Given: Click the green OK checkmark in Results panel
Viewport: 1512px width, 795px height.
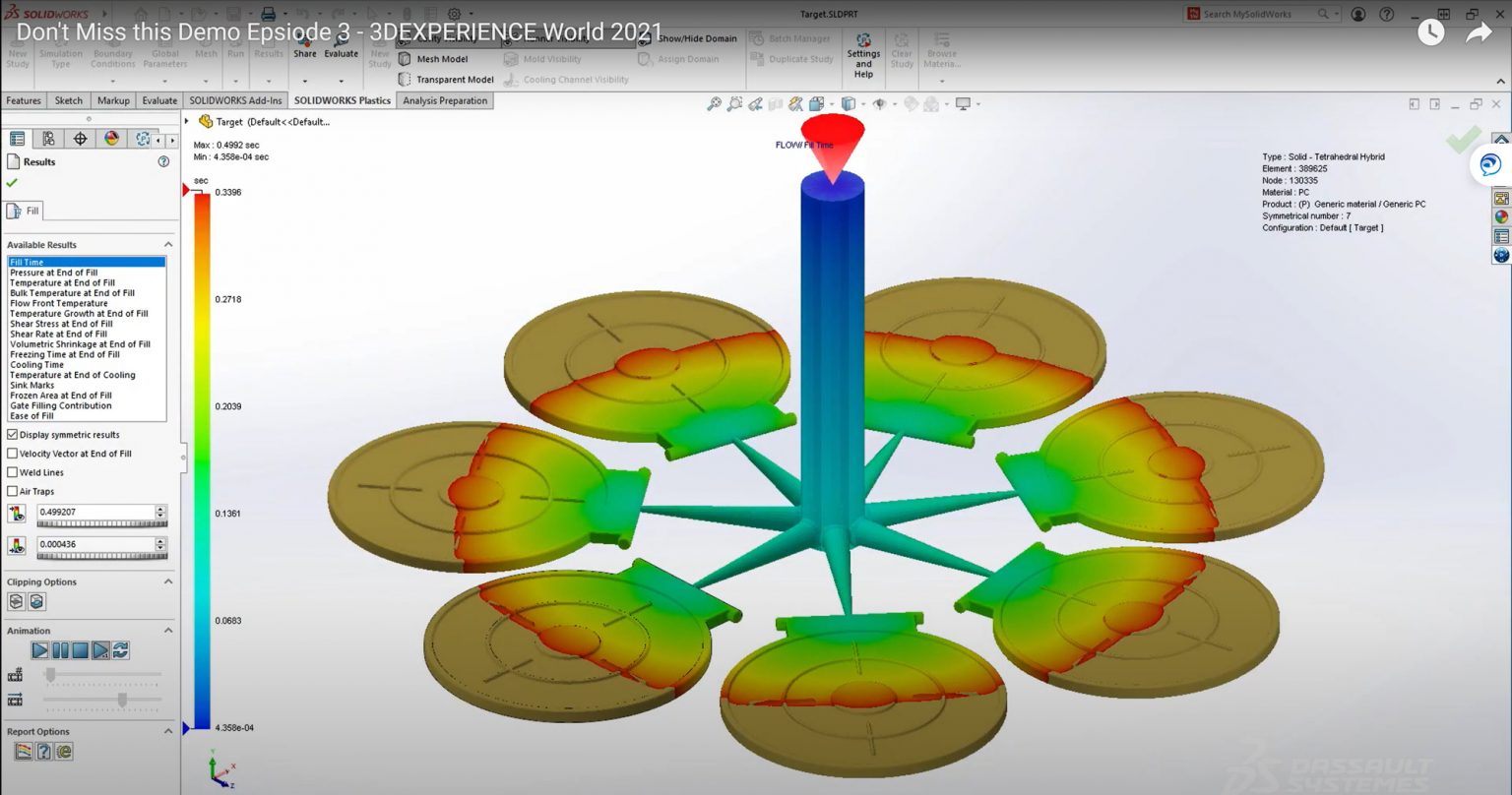Looking at the screenshot, I should [12, 183].
